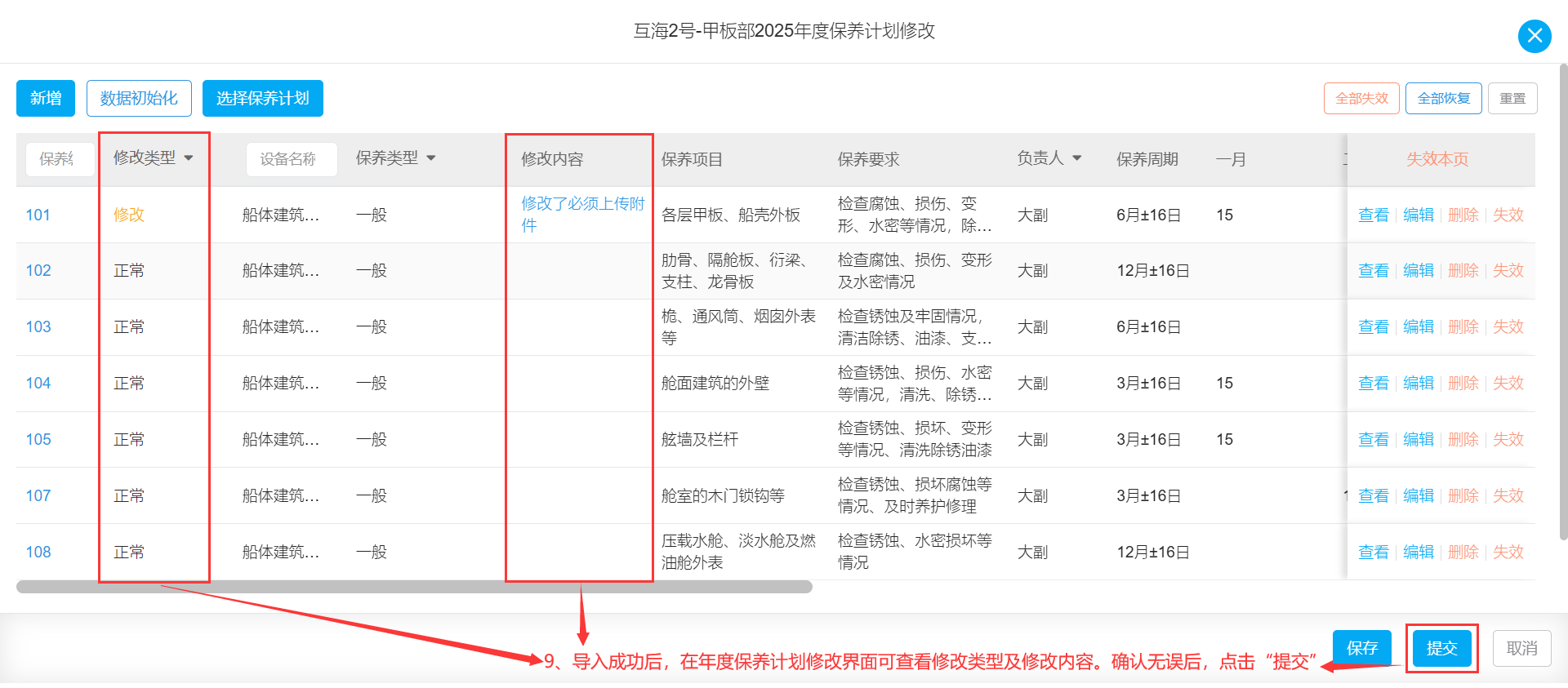The width and height of the screenshot is (1568, 688).
Task: Click 编辑 in row 102
Action: click(x=1419, y=270)
